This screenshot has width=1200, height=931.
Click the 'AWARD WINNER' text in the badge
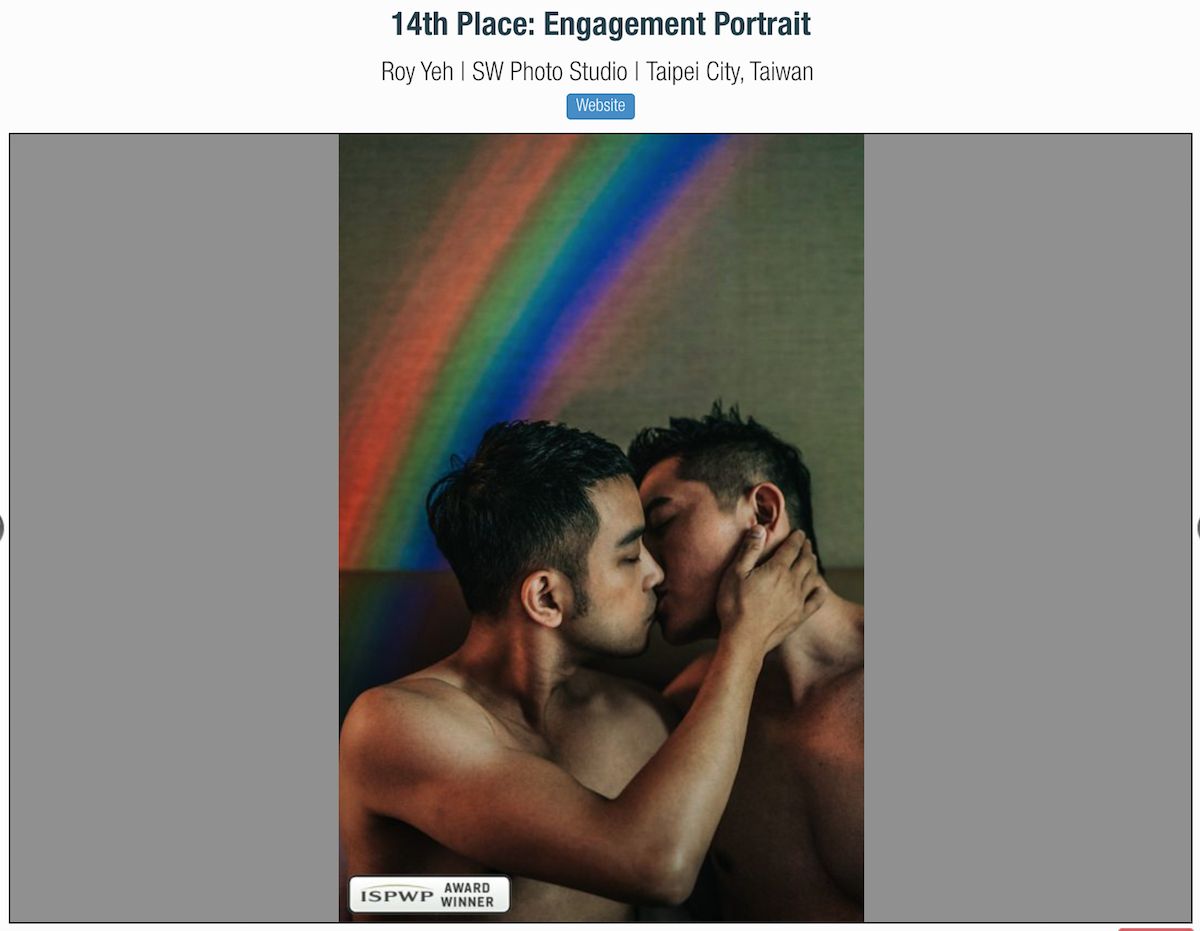468,894
